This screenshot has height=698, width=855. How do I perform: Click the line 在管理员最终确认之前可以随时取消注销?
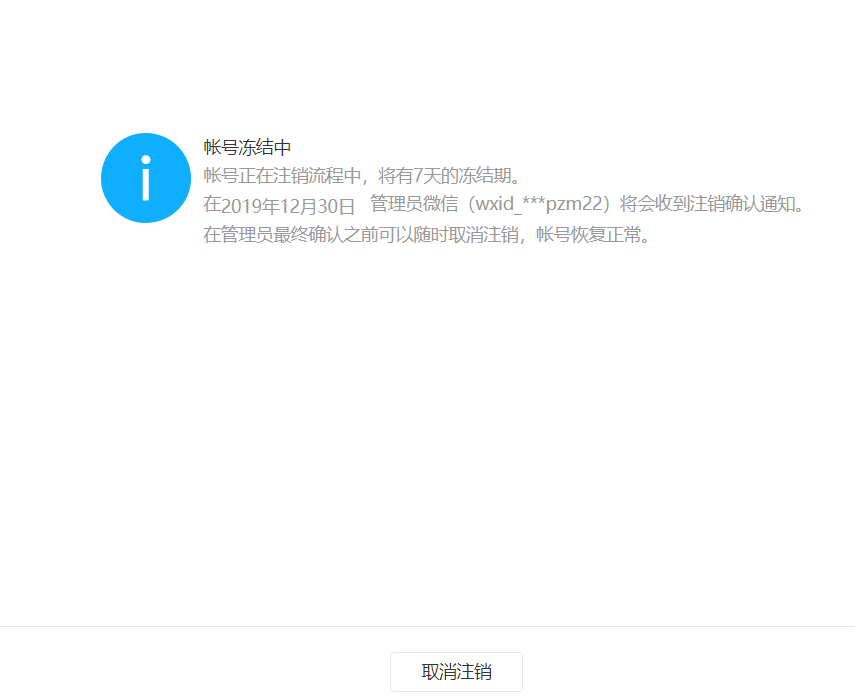click(x=361, y=234)
